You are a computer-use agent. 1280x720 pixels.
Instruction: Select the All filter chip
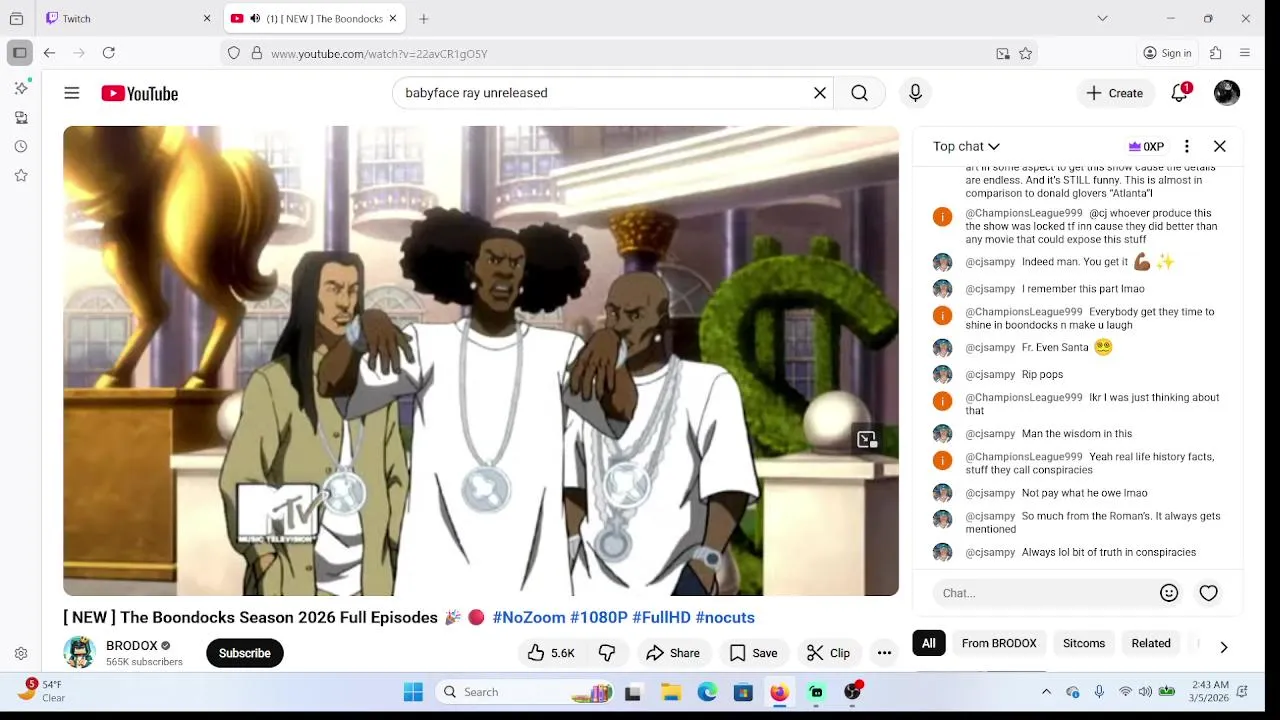click(929, 643)
